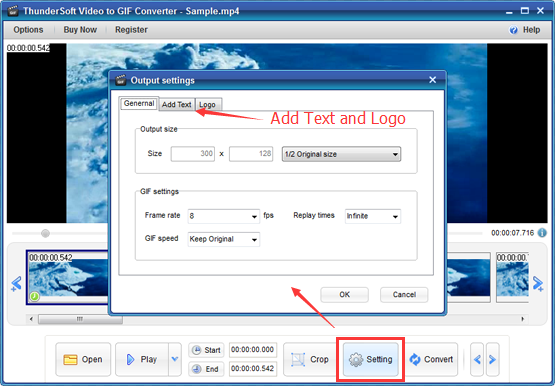
Task: Click the right blue arrow of thumbnail strip
Action: 538,283
